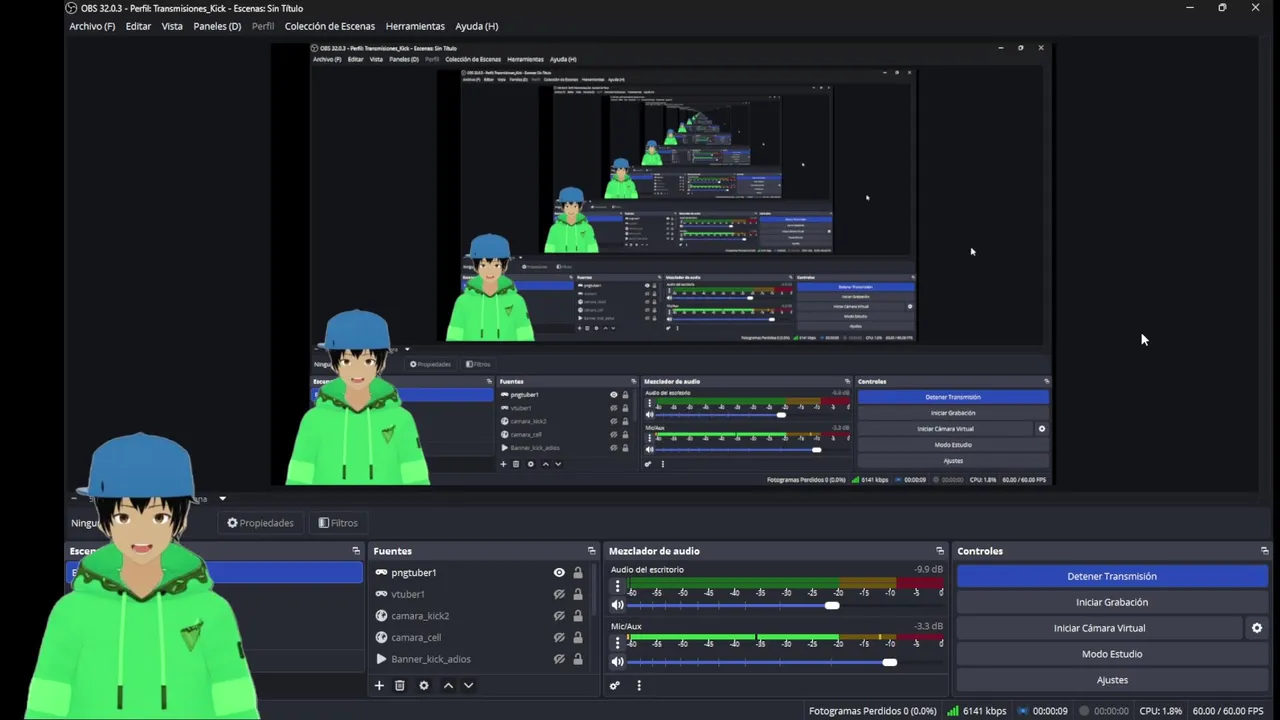Screen dimensions: 1280x720
Task: Click the vtuber1 game-capture source icon
Action: point(381,594)
